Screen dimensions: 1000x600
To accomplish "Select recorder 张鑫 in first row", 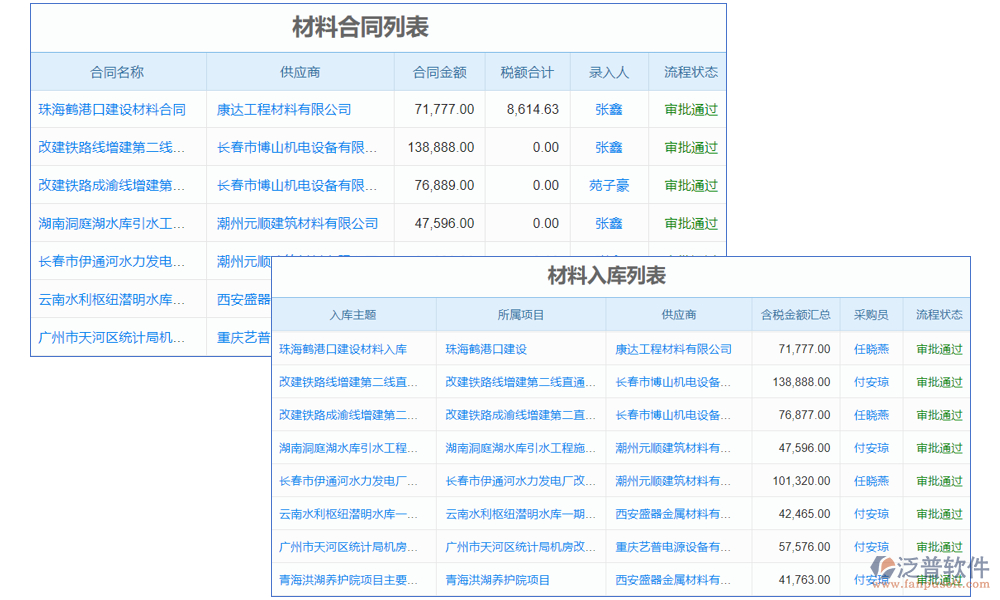I will click(609, 109).
